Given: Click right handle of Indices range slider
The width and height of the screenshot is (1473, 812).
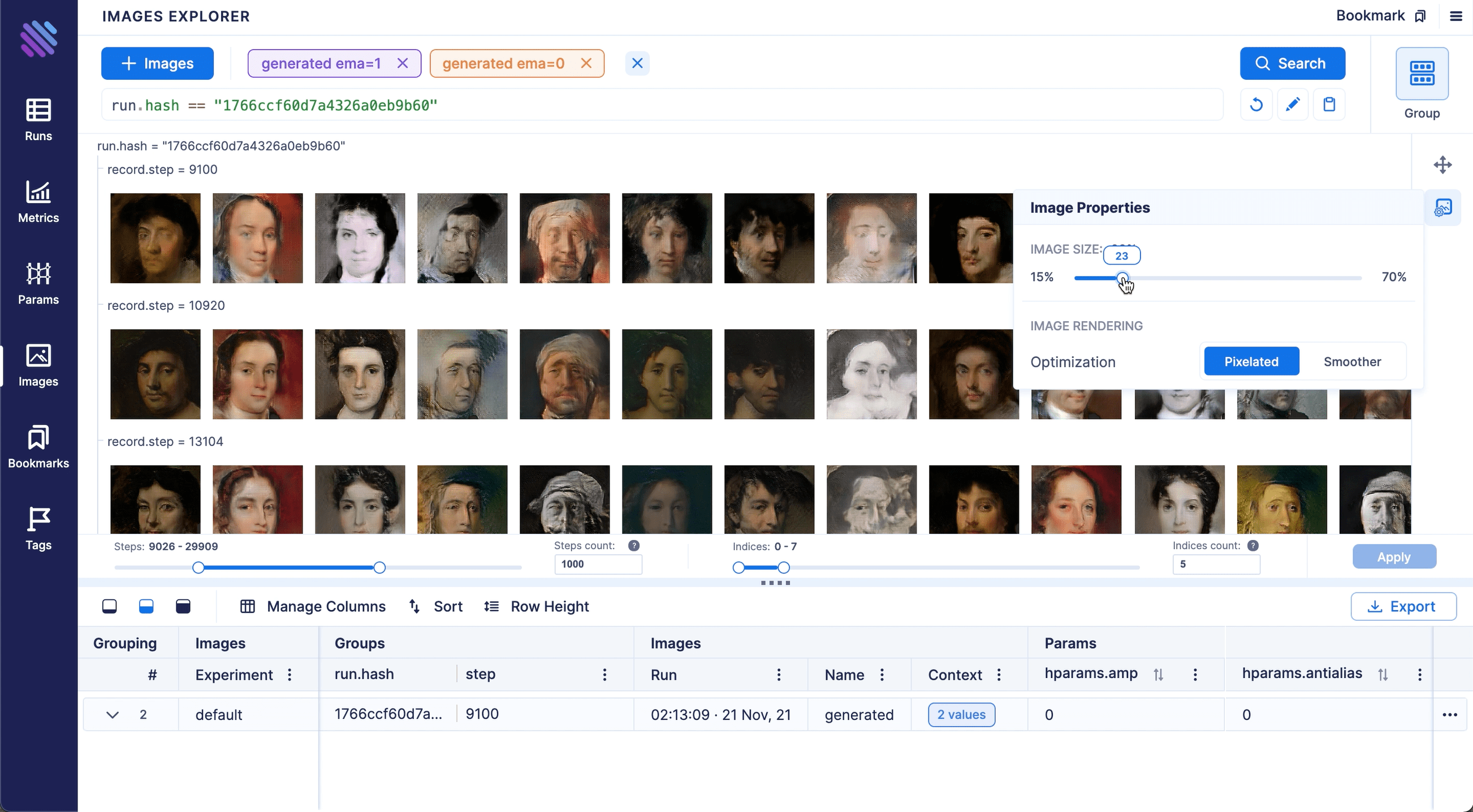Looking at the screenshot, I should (784, 568).
